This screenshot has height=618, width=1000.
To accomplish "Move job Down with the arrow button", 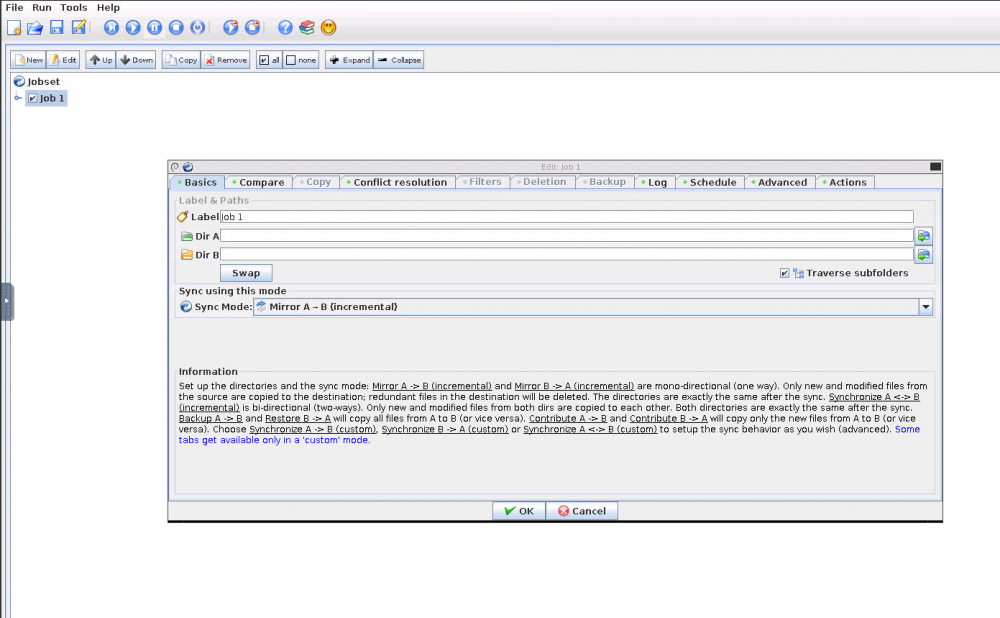I will (x=136, y=60).
